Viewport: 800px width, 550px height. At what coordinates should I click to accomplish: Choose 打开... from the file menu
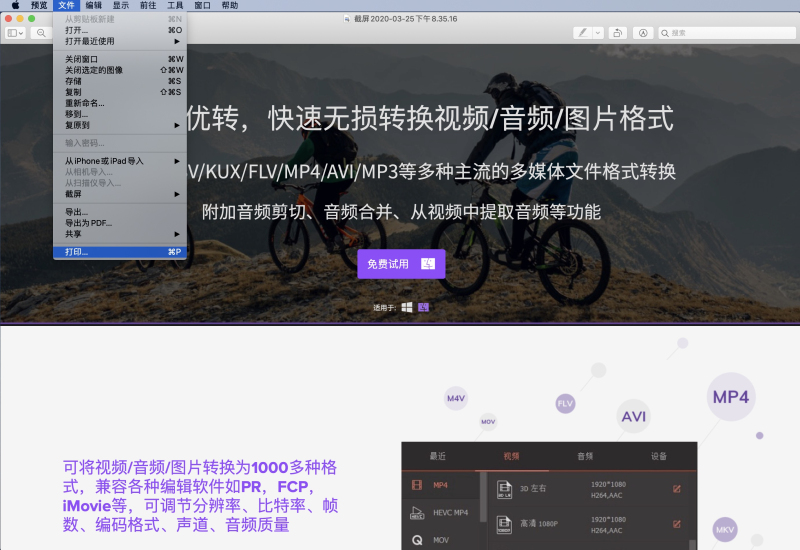click(120, 30)
